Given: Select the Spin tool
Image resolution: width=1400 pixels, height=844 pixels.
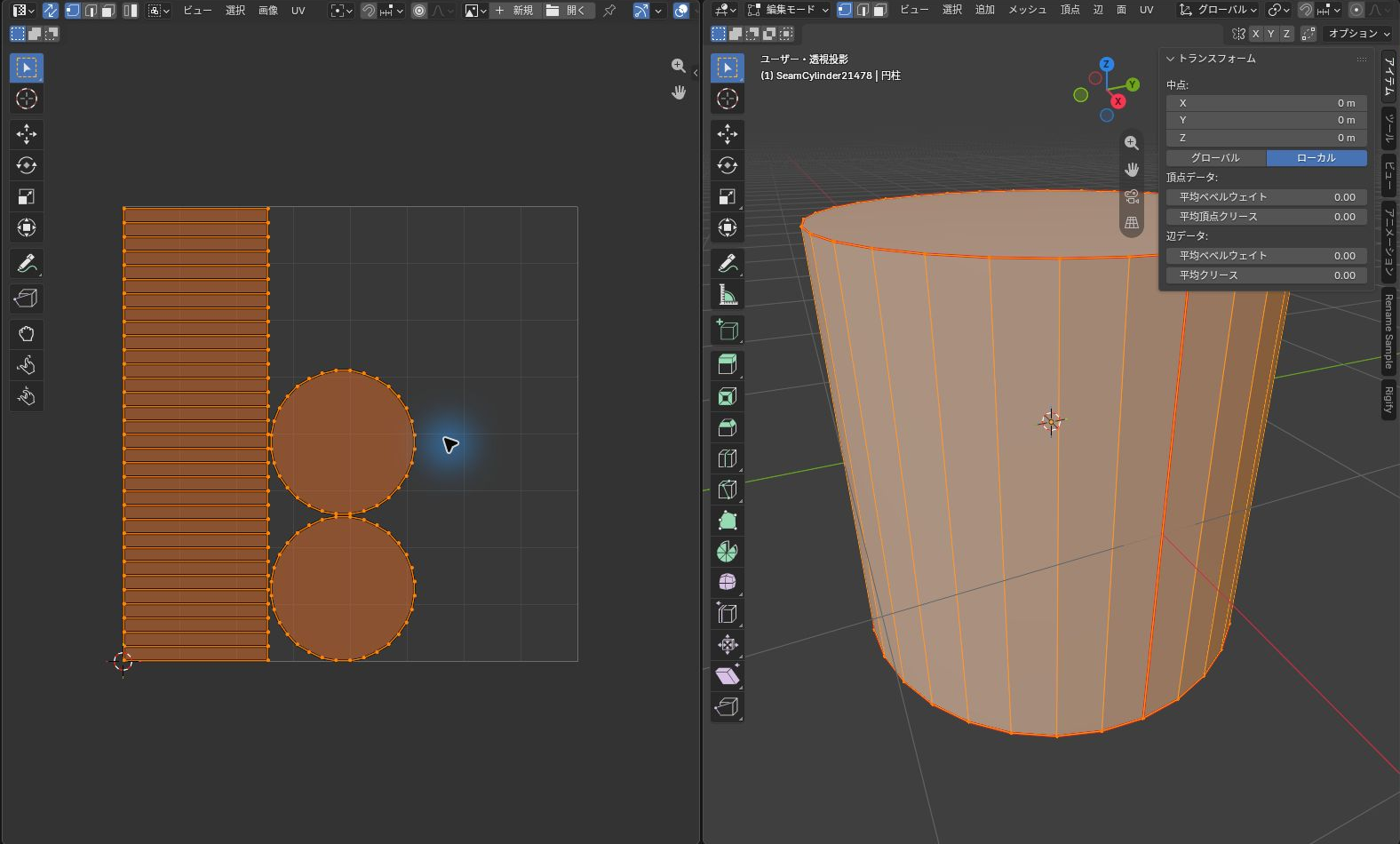Looking at the screenshot, I should 728,552.
